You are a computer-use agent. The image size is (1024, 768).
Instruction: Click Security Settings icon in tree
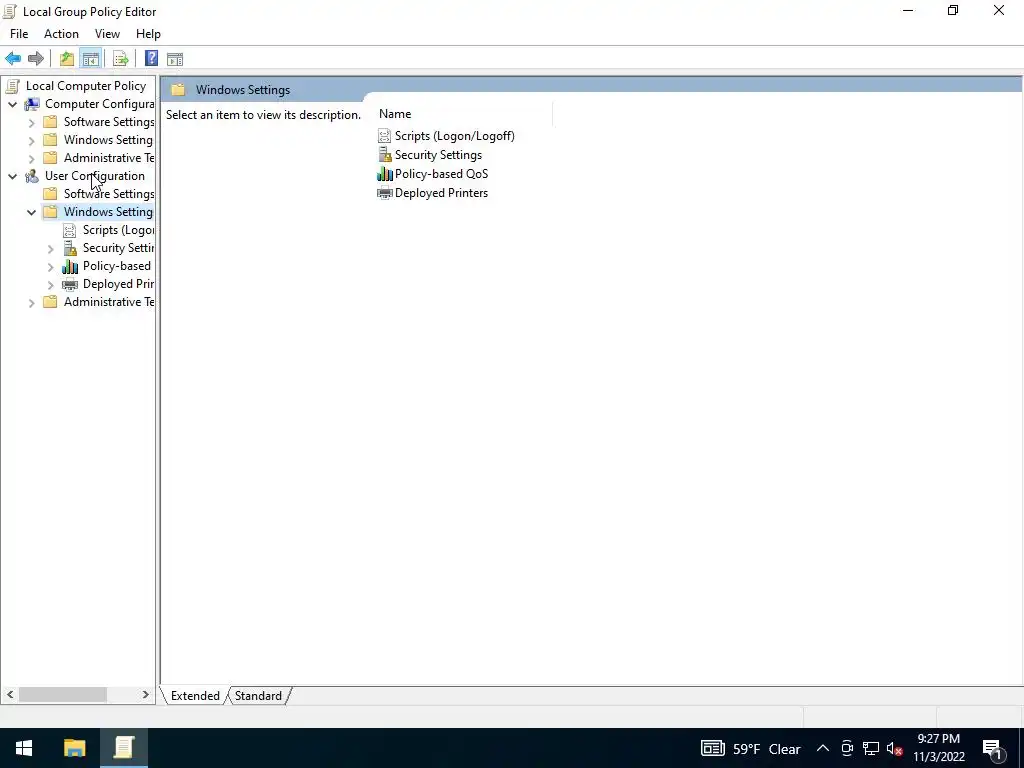point(70,248)
